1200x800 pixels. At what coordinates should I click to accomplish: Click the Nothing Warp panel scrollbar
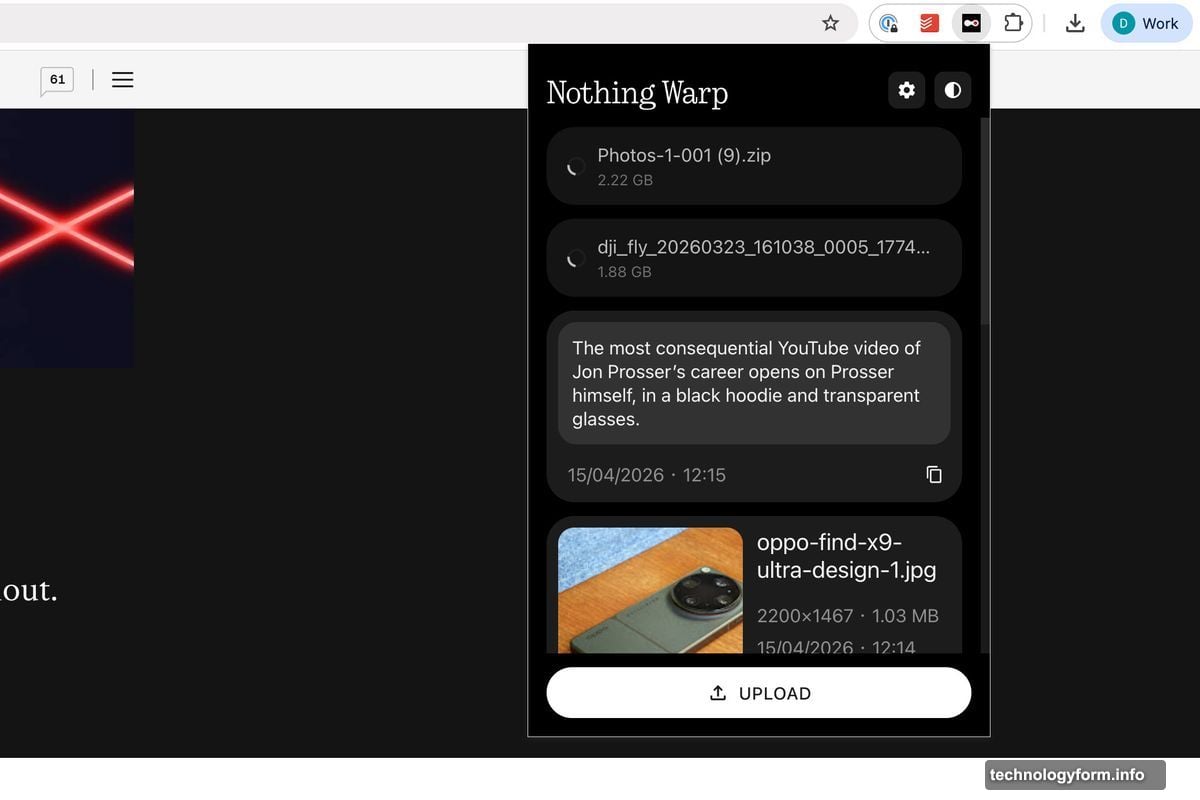point(984,220)
